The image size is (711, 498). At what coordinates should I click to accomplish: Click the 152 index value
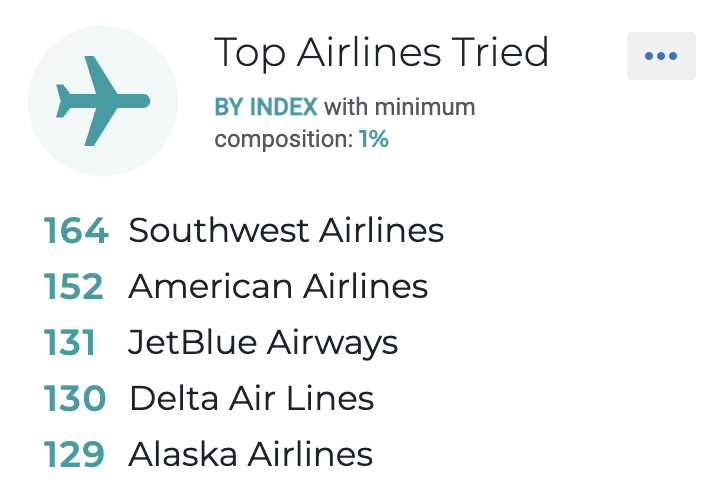pos(73,287)
